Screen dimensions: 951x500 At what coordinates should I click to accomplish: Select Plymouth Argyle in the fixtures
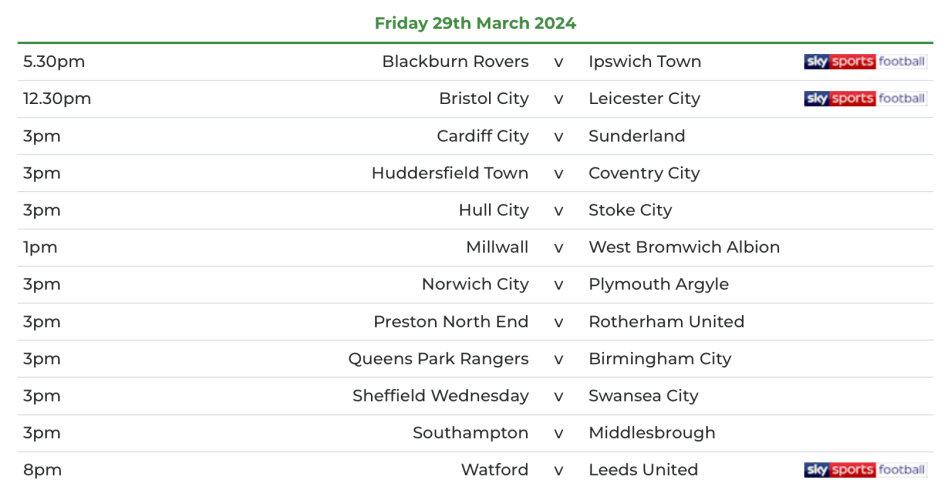click(658, 284)
